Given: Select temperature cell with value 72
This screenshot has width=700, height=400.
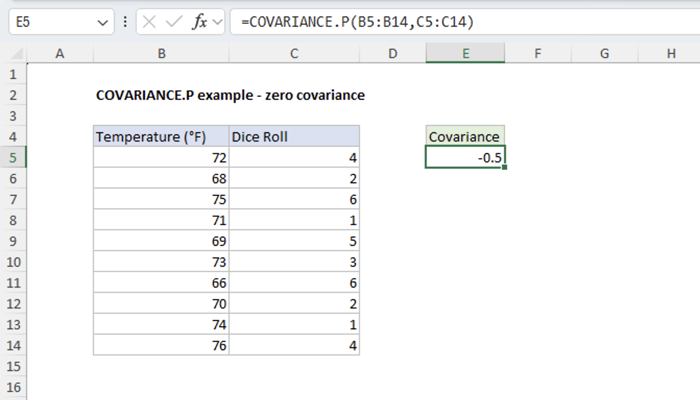Looking at the screenshot, I should coord(161,158).
